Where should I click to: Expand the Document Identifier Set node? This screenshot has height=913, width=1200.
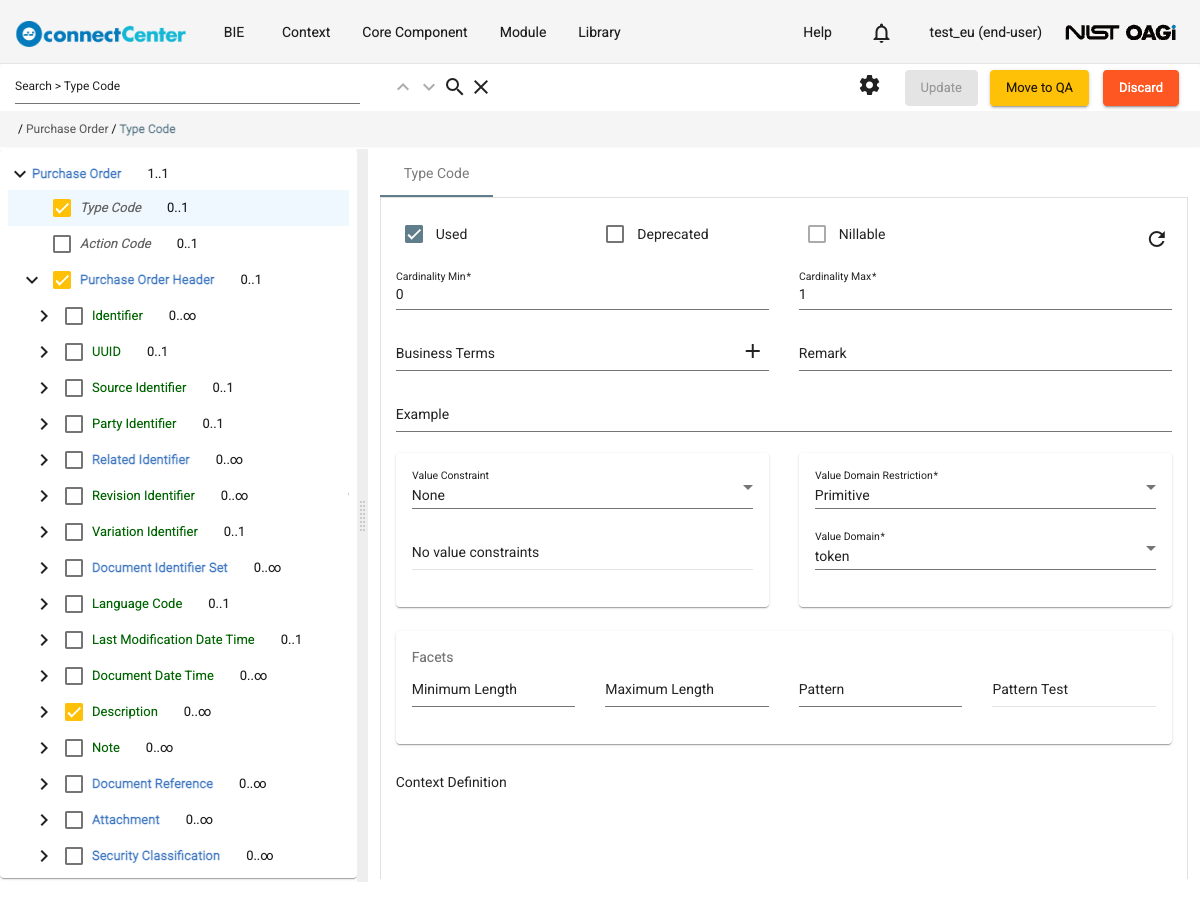point(44,568)
